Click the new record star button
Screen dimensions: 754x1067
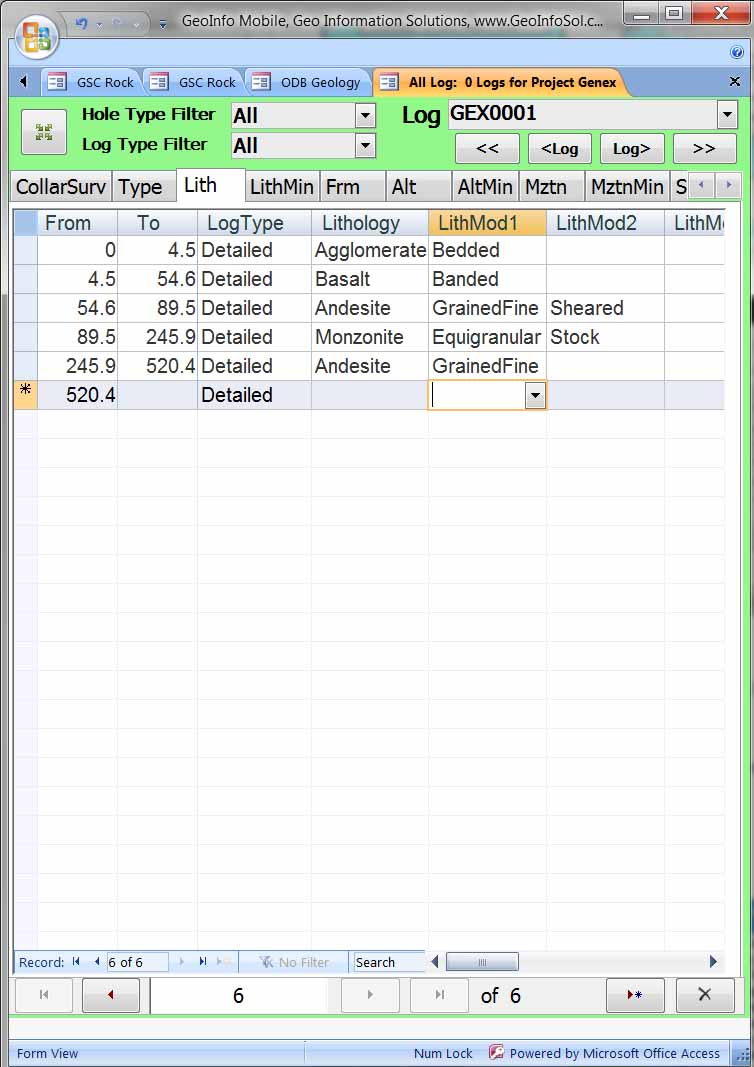pyautogui.click(x=634, y=995)
